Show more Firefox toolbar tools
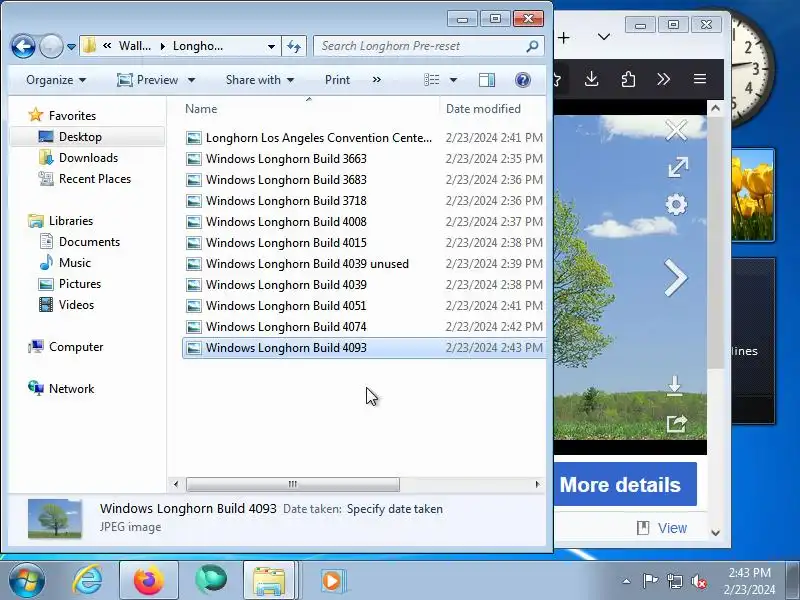 click(x=663, y=79)
